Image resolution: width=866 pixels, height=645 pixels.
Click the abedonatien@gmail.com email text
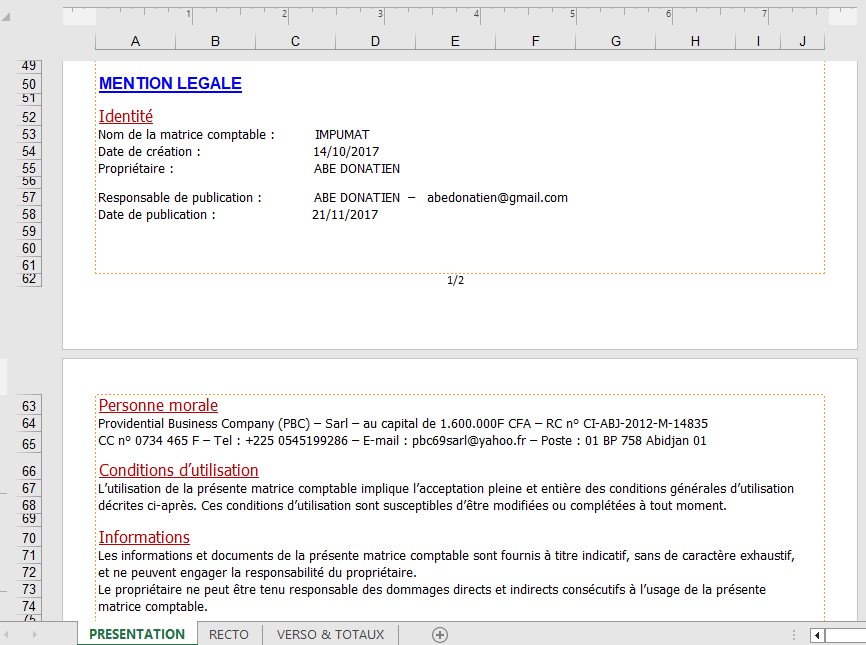point(497,198)
